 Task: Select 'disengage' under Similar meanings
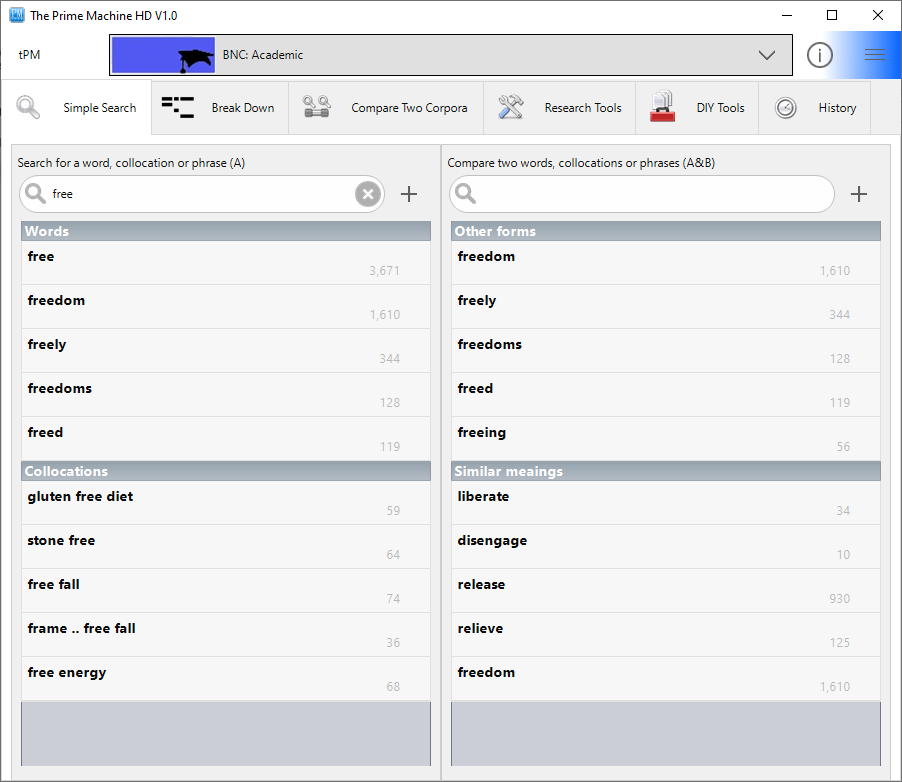pyautogui.click(x=666, y=547)
